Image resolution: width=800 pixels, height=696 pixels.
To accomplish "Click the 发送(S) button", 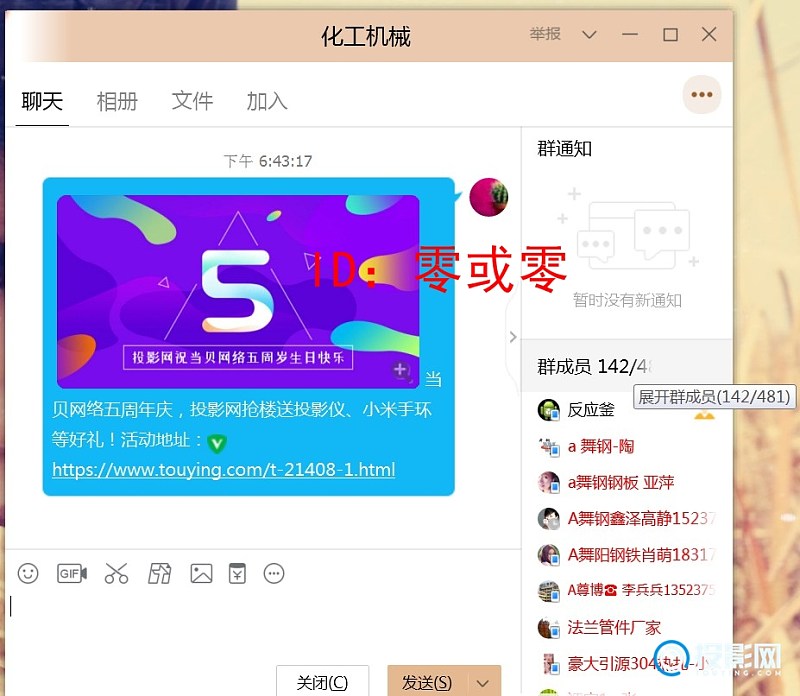I will [x=427, y=682].
